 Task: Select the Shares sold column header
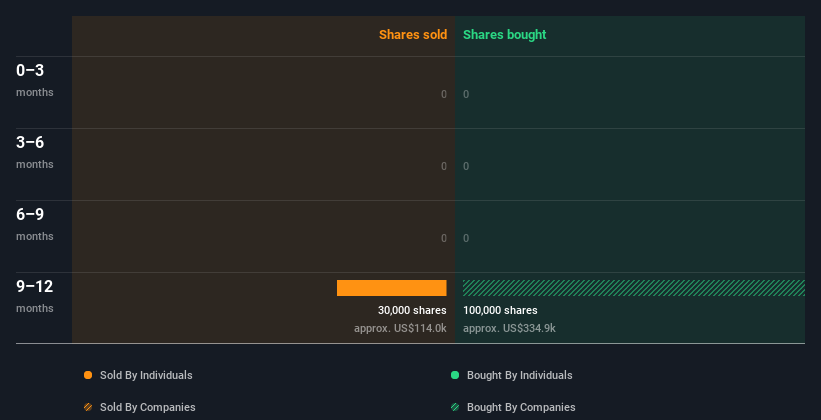coord(412,35)
